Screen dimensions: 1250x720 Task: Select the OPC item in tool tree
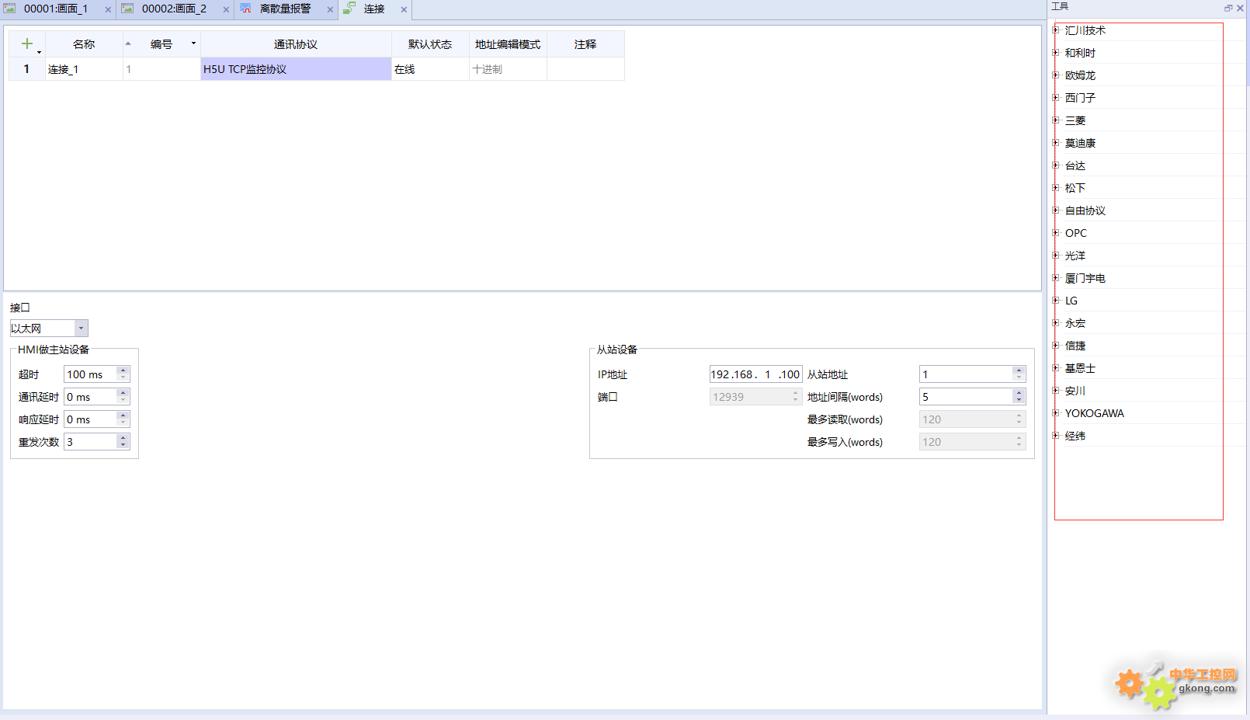[x=1075, y=233]
